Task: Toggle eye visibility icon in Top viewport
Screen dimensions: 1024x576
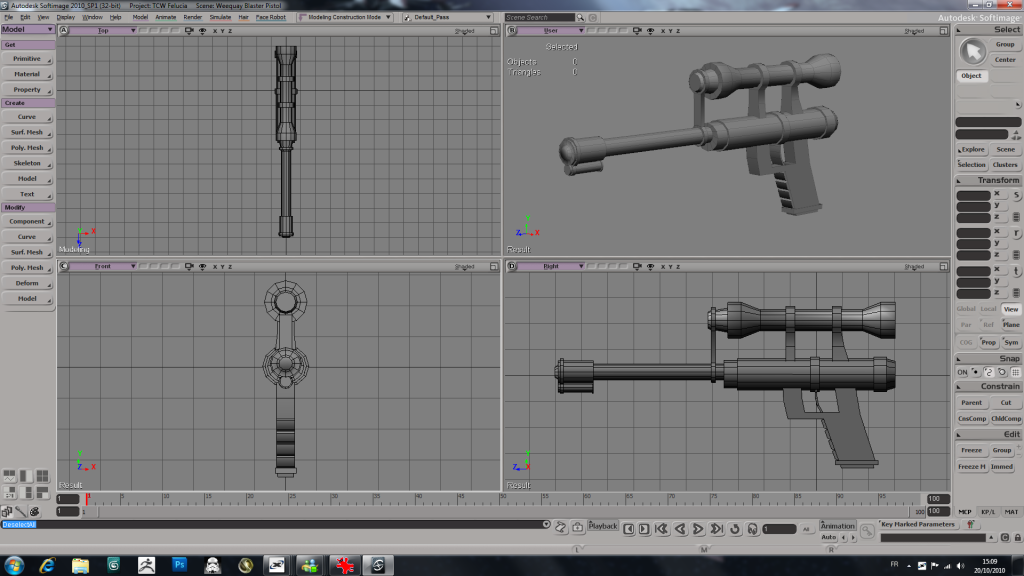Action: coord(202,31)
